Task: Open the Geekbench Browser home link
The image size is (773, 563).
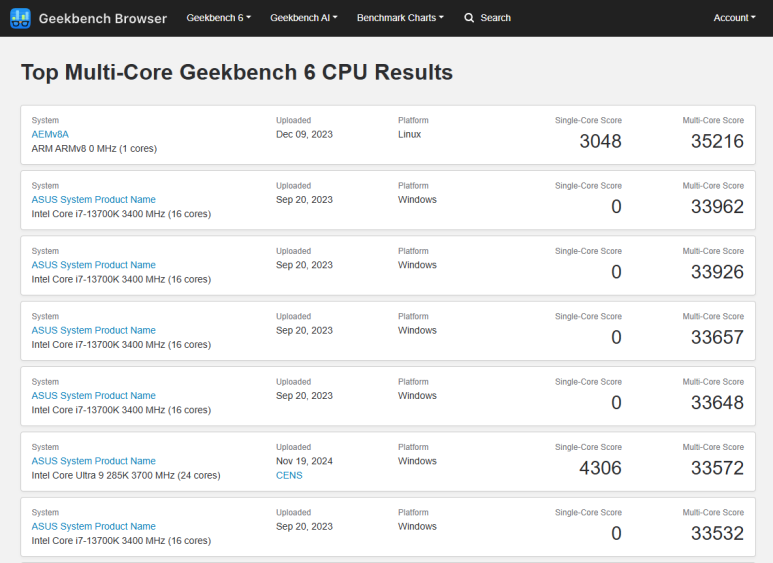Action: click(x=103, y=18)
